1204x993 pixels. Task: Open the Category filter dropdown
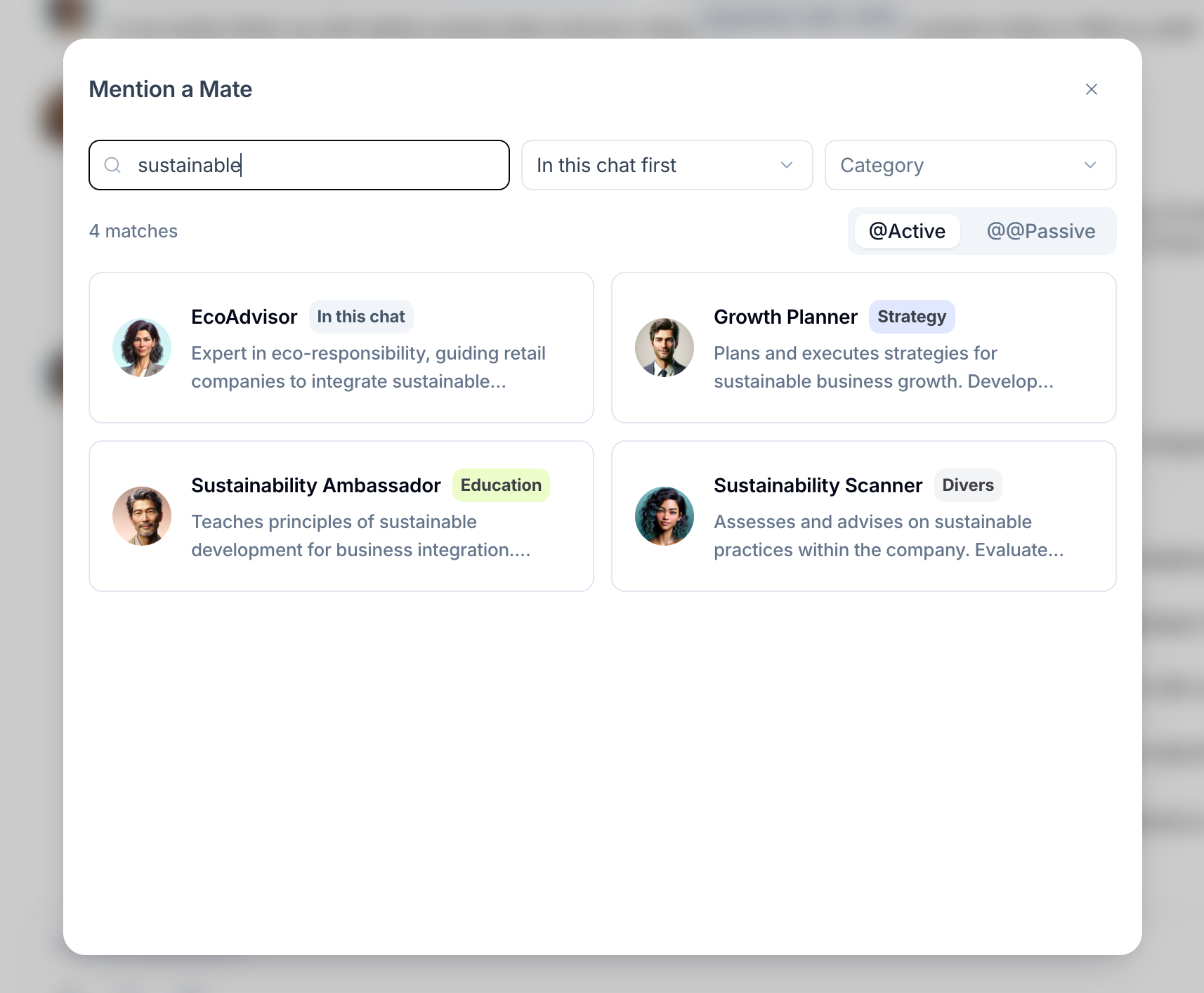970,165
